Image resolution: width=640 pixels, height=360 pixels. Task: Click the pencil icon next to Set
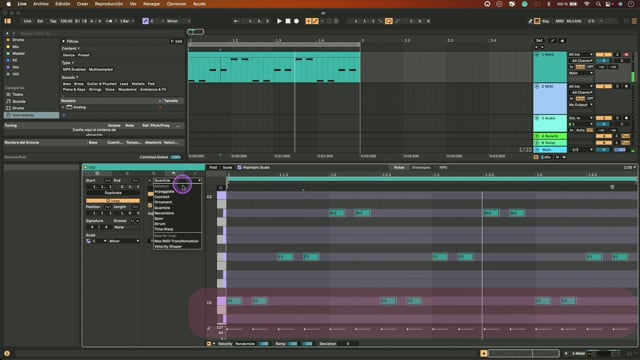pyautogui.click(x=552, y=40)
